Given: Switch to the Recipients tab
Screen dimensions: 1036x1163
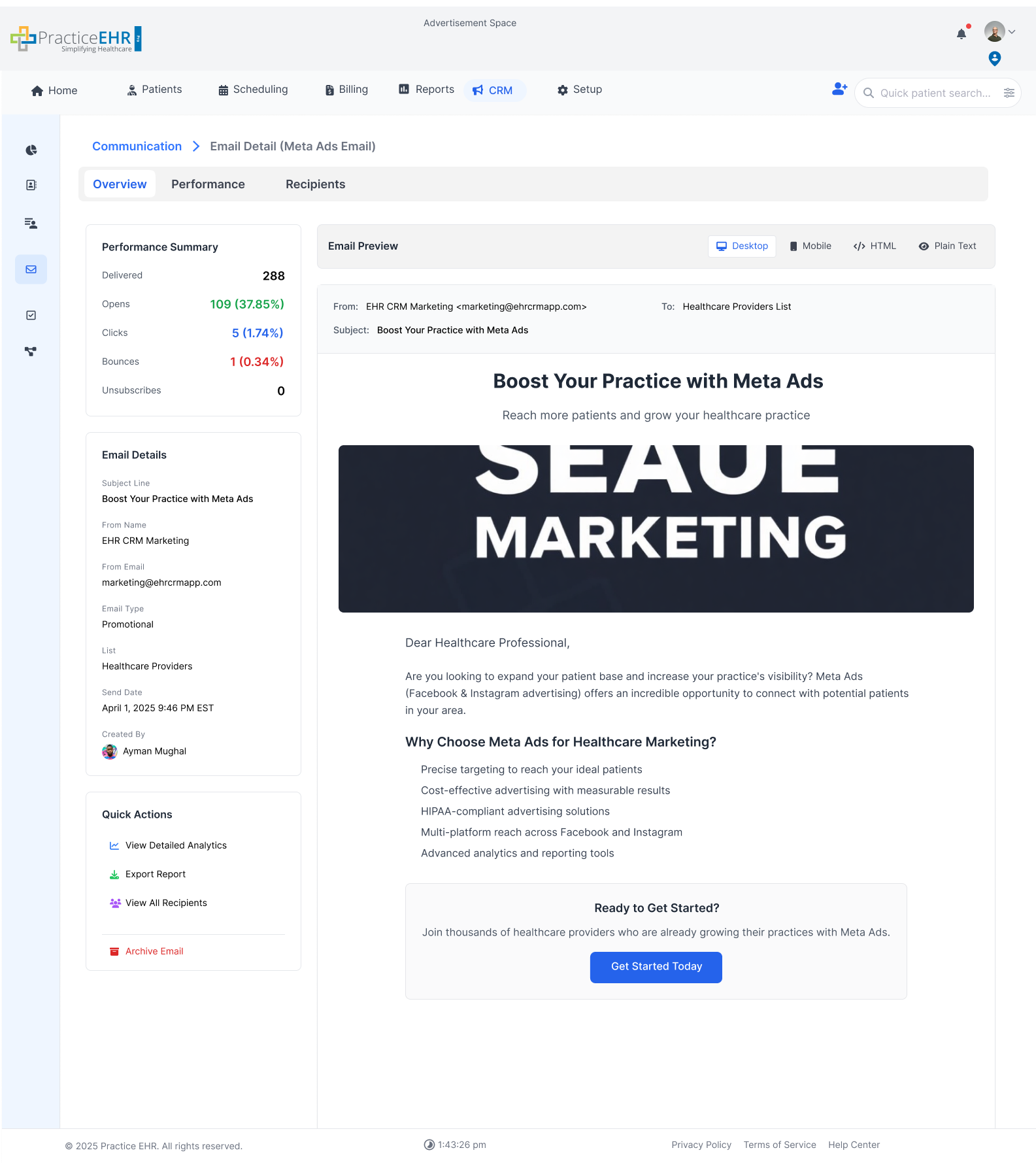Looking at the screenshot, I should [x=315, y=184].
